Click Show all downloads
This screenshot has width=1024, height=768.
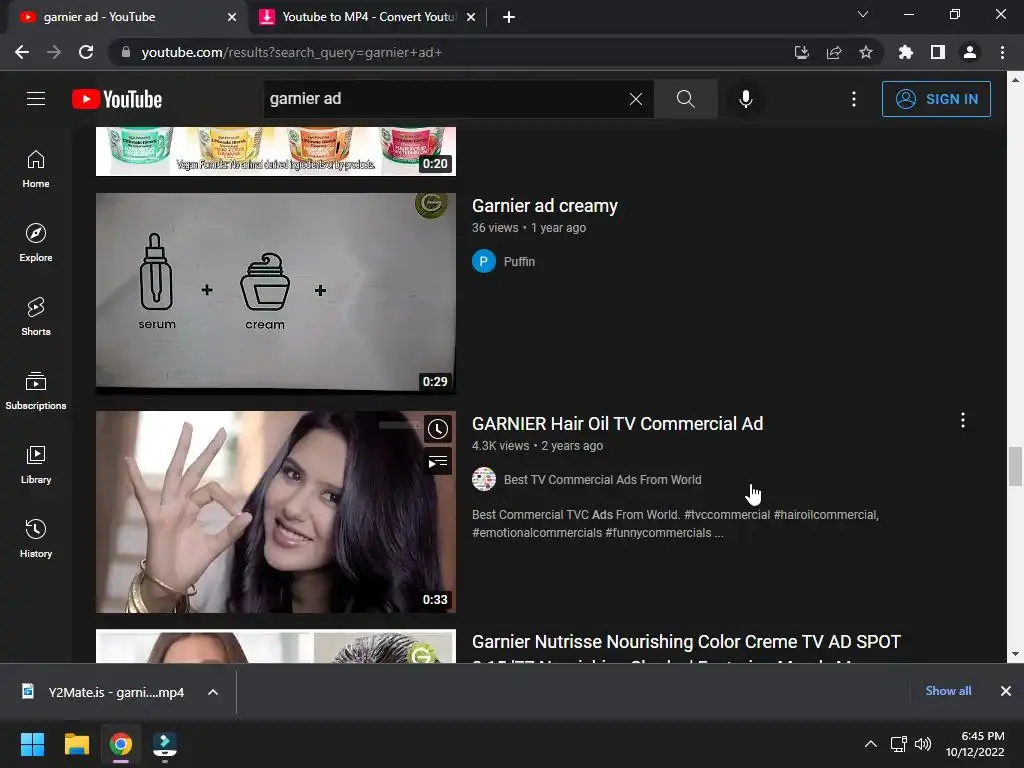[948, 691]
